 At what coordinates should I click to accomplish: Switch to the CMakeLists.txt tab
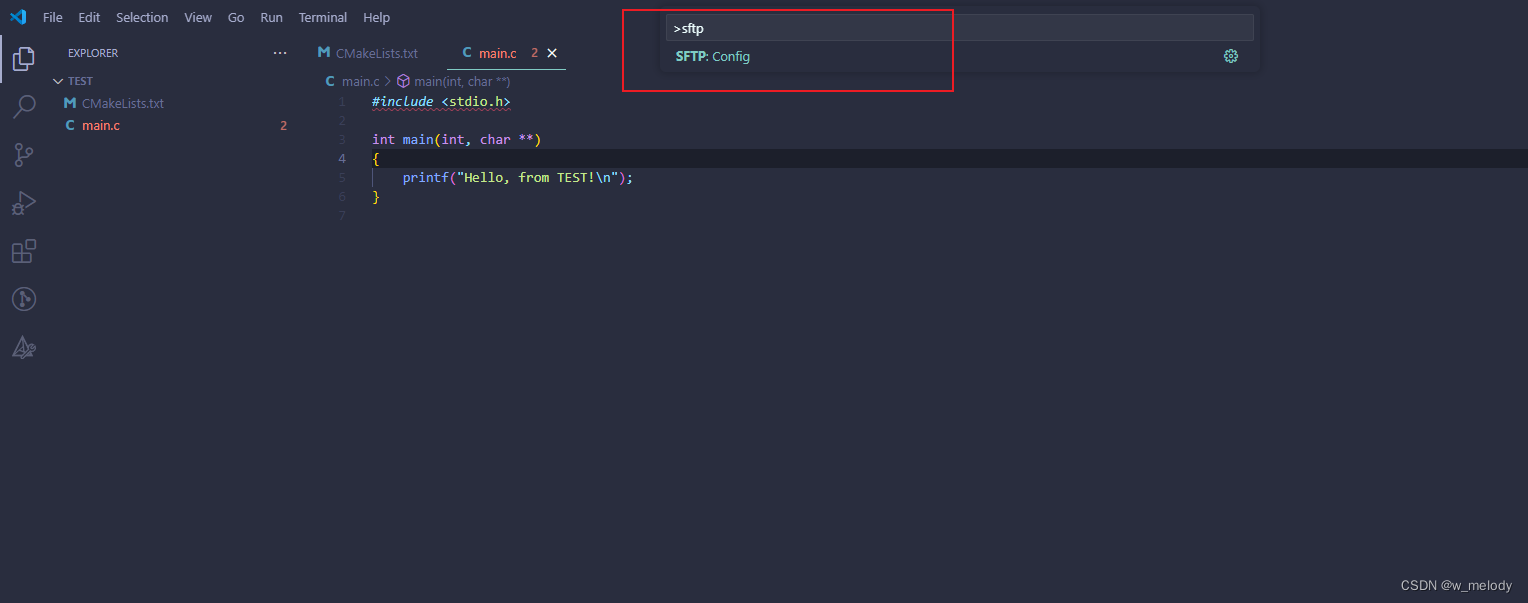pos(377,52)
